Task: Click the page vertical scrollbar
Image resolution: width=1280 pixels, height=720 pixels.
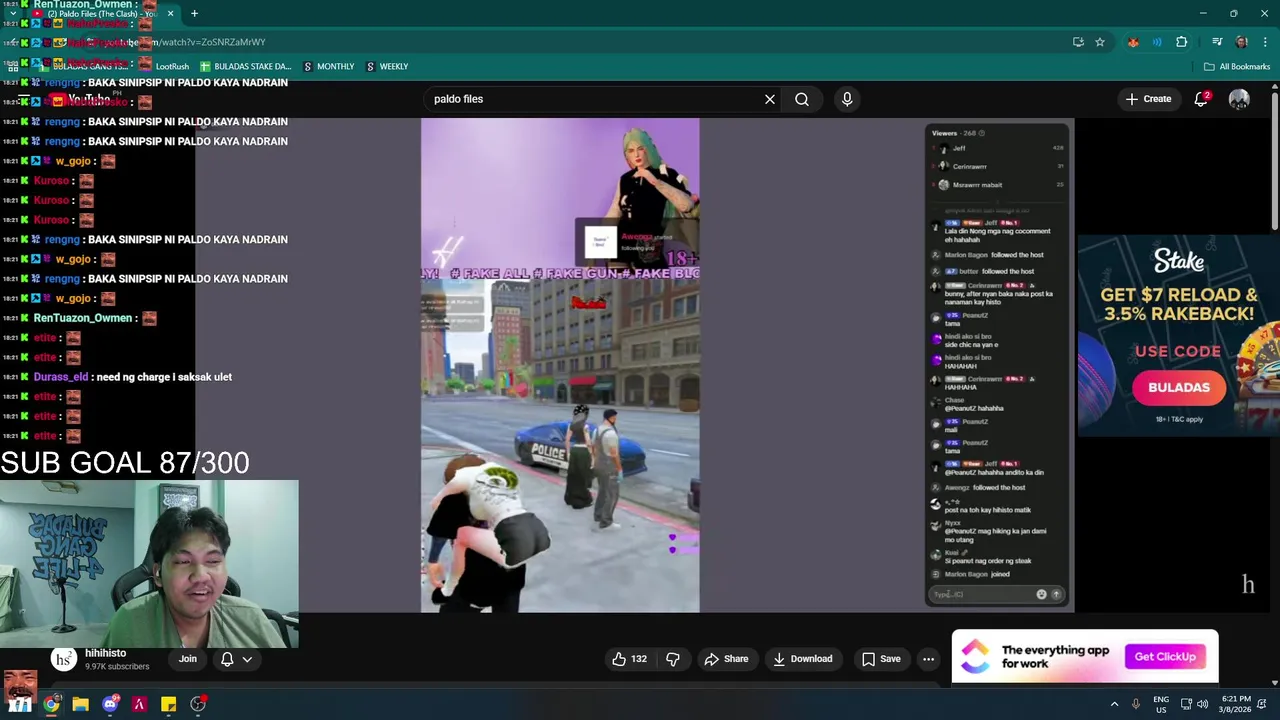Action: [1274, 160]
